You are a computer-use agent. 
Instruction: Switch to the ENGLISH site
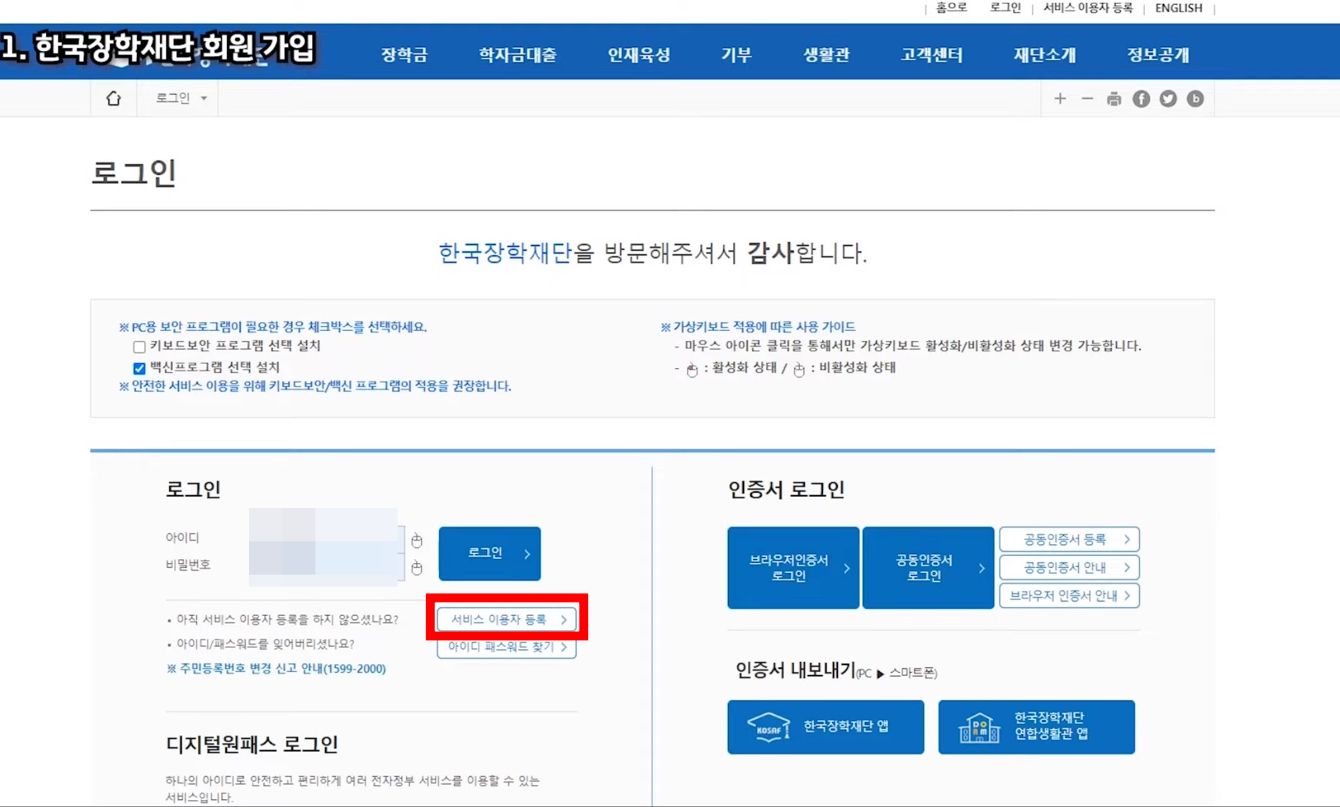pos(1179,8)
